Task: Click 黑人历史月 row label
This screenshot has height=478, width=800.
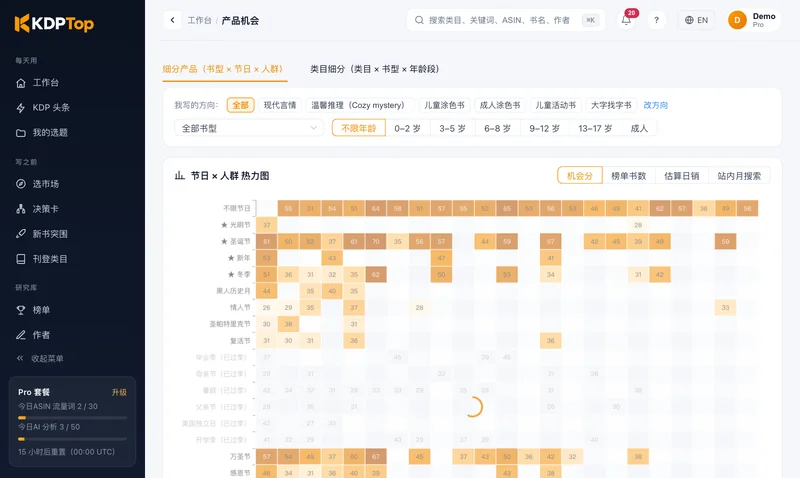Action: click(234, 291)
